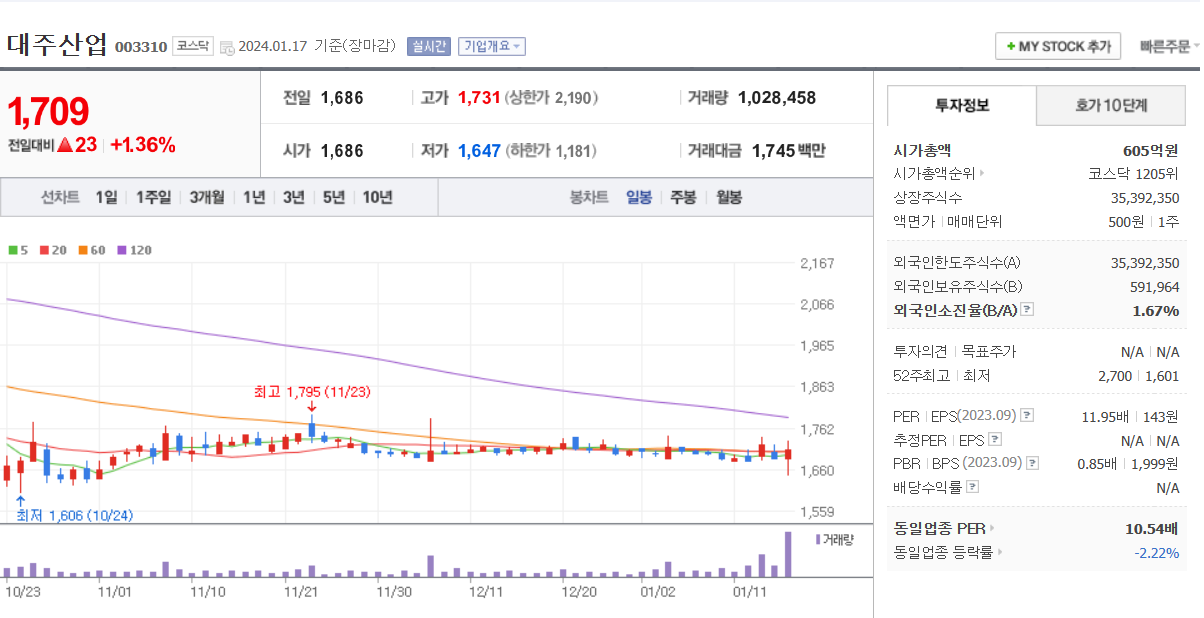Viewport: 1204px width, 618px height.
Task: Select 1일 line chart period
Action: (106, 197)
